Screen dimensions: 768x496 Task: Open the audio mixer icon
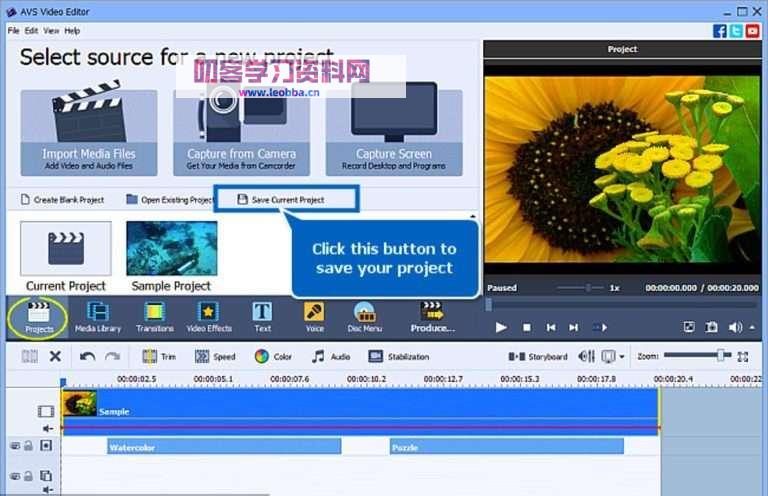[586, 356]
